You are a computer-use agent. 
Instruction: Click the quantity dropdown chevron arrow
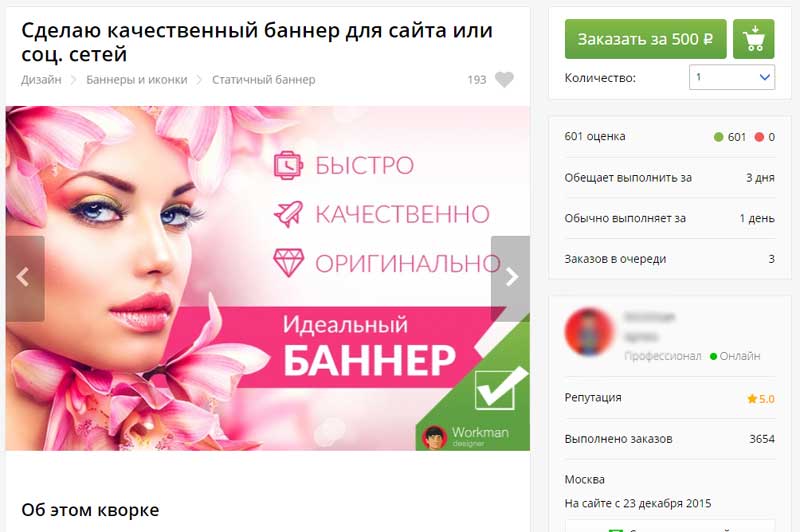(764, 78)
